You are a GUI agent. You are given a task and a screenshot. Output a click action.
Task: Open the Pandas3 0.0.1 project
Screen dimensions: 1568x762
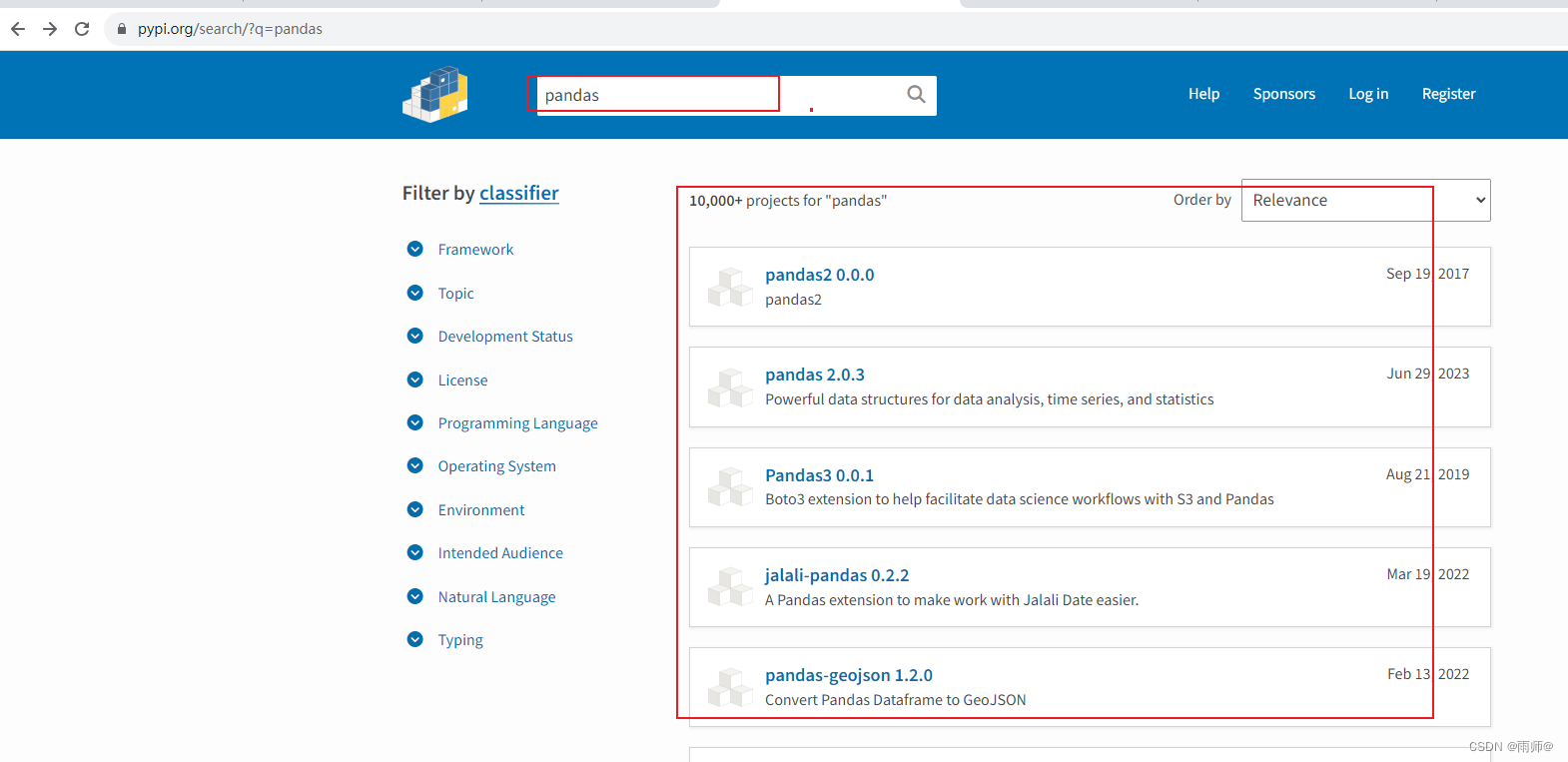point(819,475)
